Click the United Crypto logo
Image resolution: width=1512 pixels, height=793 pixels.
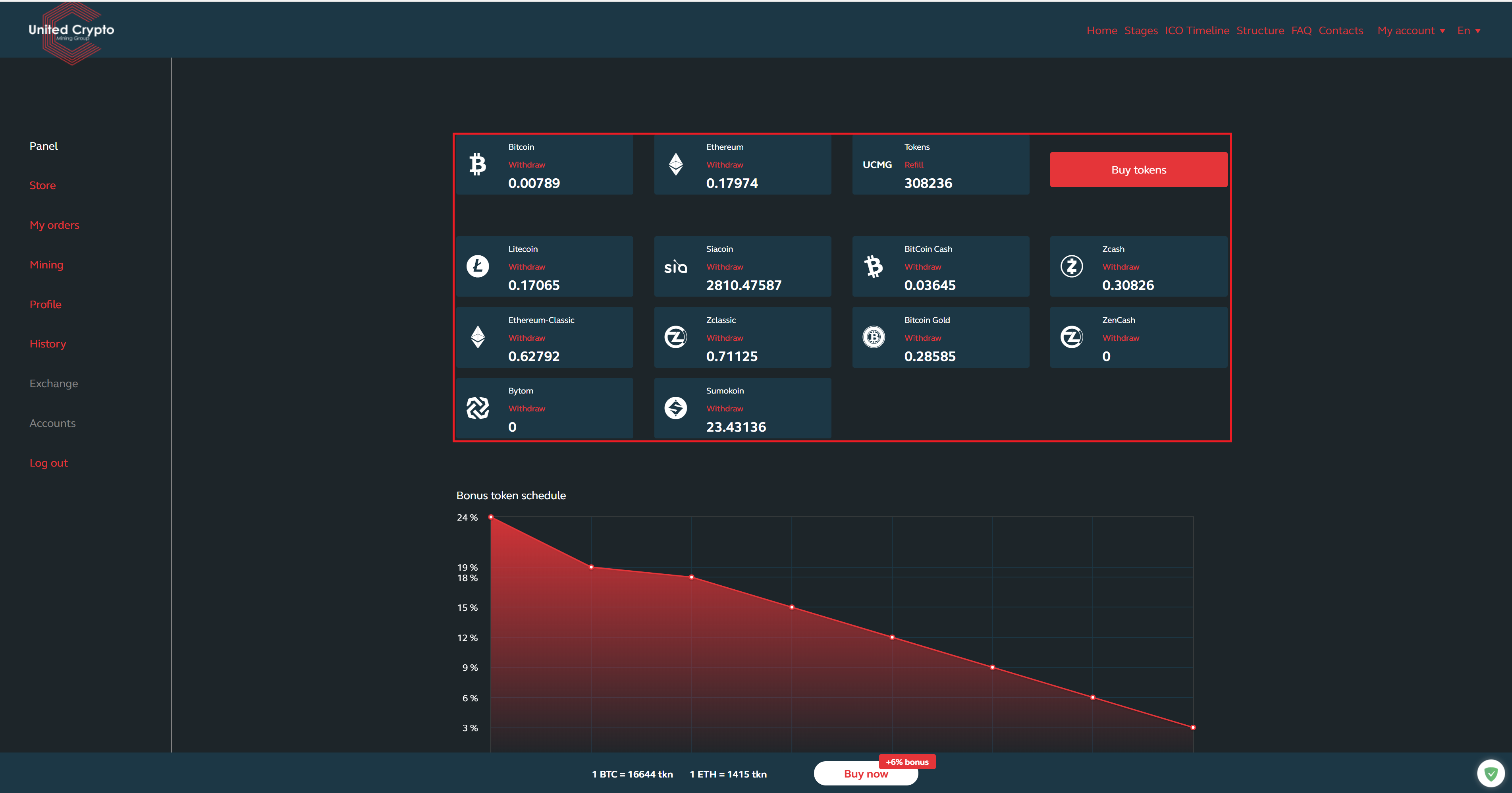pos(71,31)
